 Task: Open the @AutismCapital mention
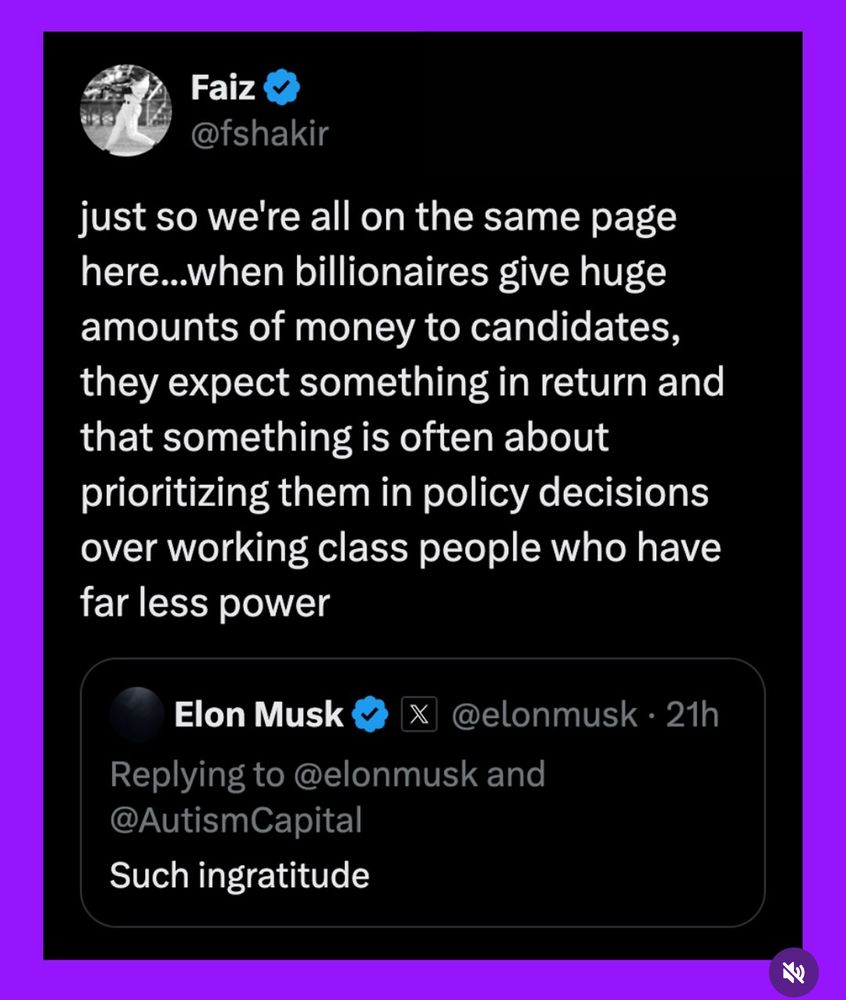click(x=236, y=820)
